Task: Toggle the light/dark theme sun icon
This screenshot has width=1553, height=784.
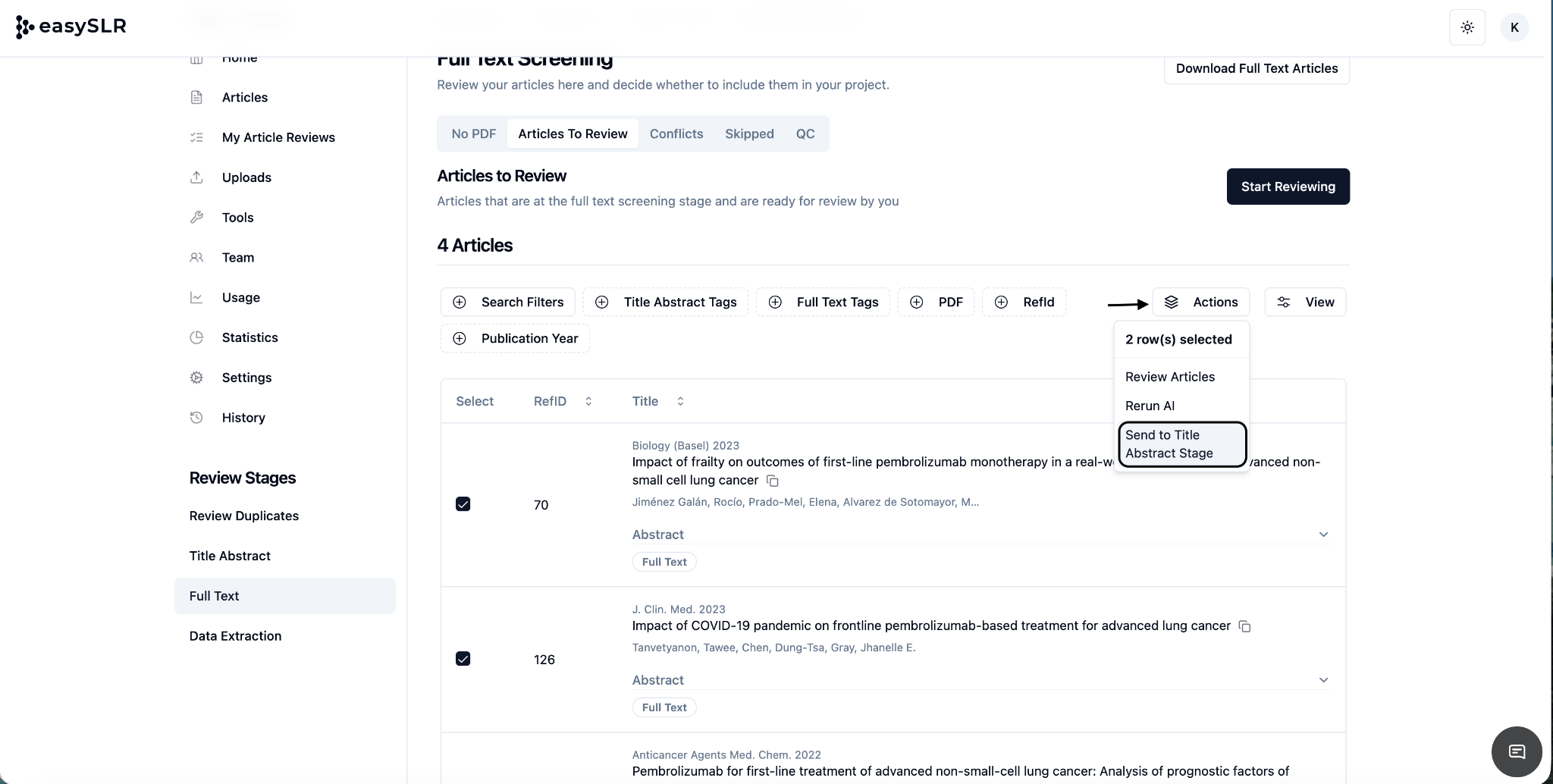Action: pos(1467,28)
